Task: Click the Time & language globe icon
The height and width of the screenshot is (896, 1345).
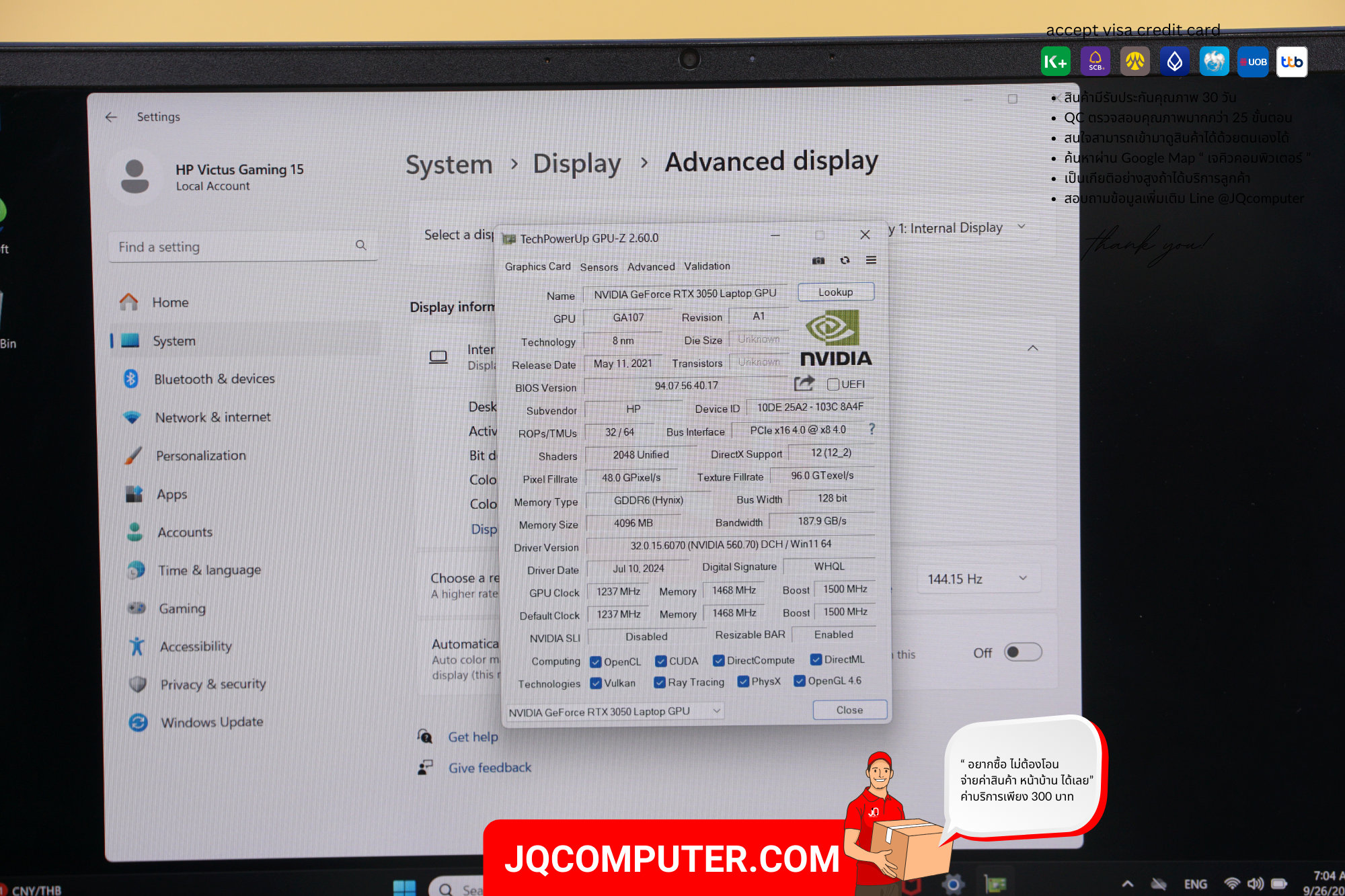Action: click(x=136, y=570)
